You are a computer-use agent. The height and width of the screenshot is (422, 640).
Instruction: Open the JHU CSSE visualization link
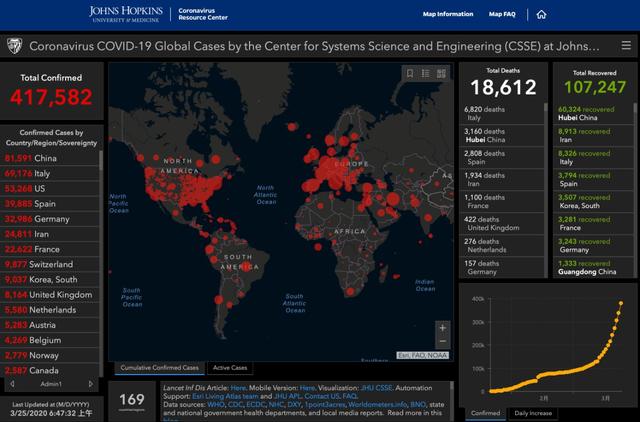[x=376, y=388]
